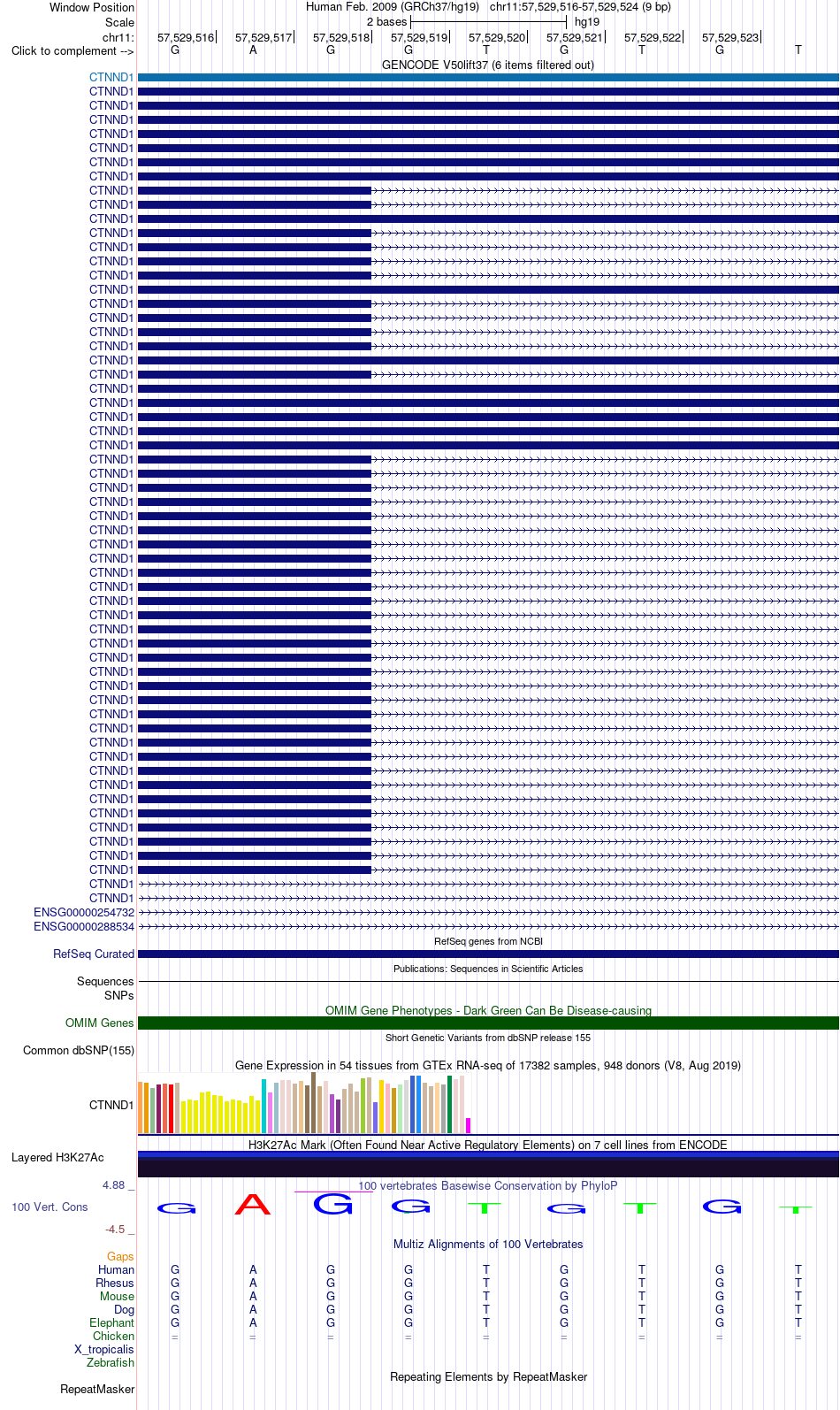Screen dimensions: 840x1410
Task: Select the Zebrafish species label
Action: 111,1362
